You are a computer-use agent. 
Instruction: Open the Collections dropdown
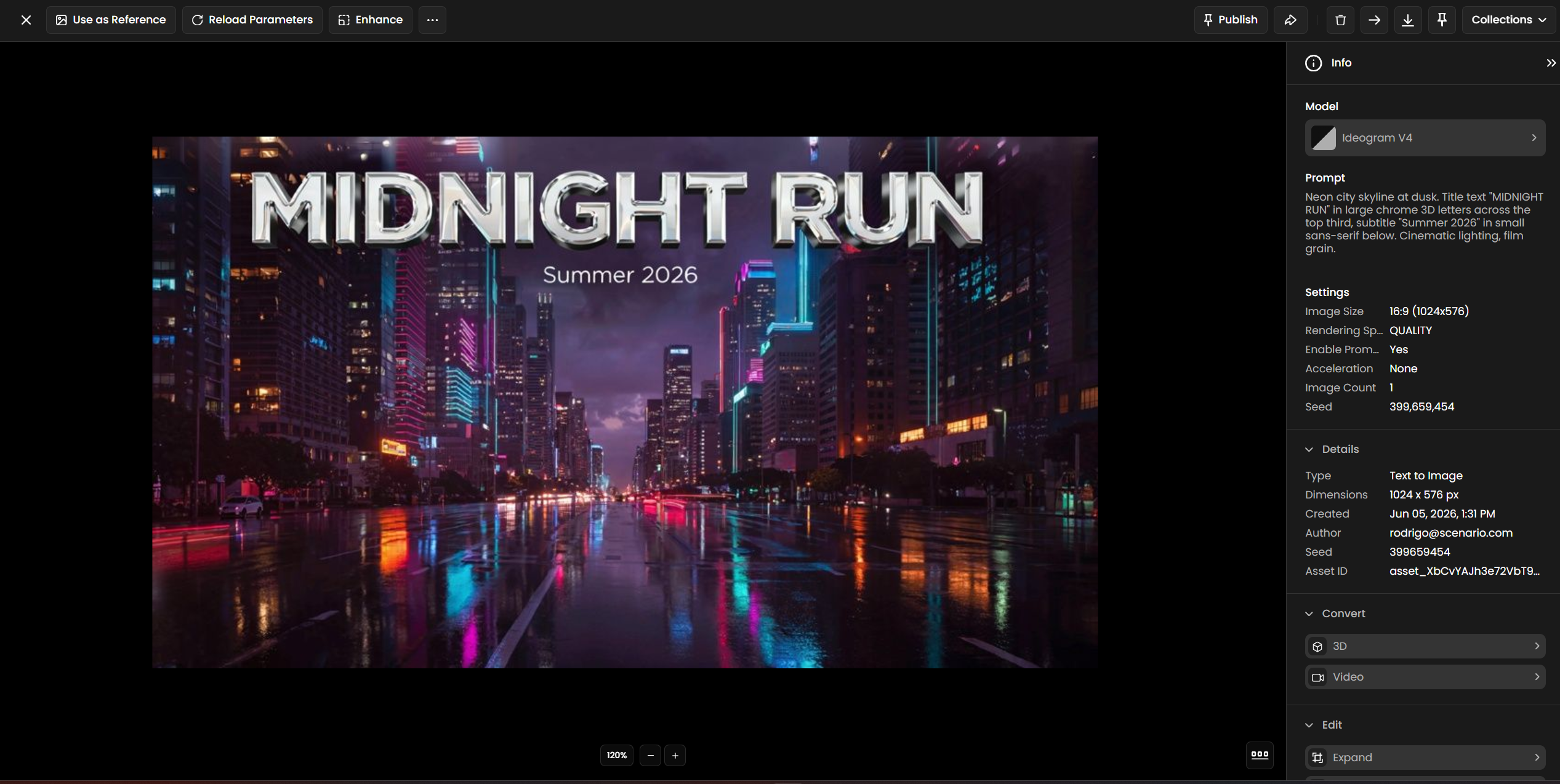(1509, 20)
